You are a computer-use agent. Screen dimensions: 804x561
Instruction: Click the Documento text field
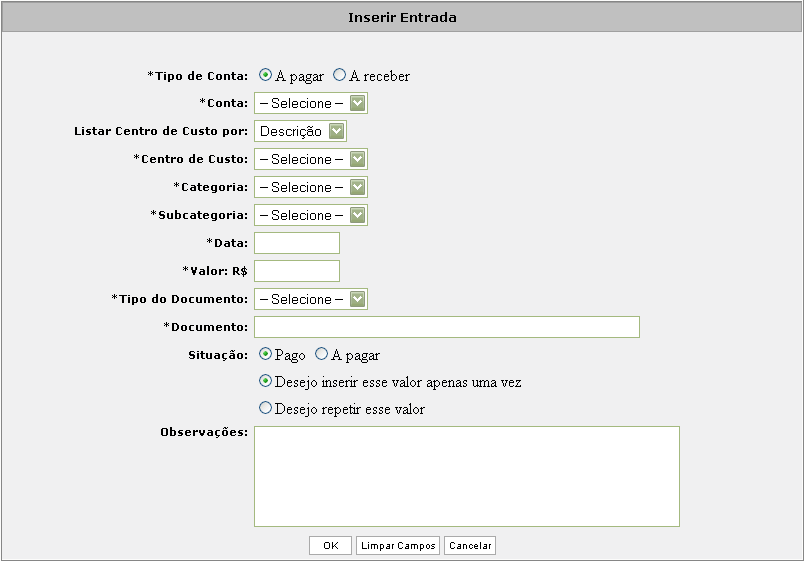[x=447, y=327]
